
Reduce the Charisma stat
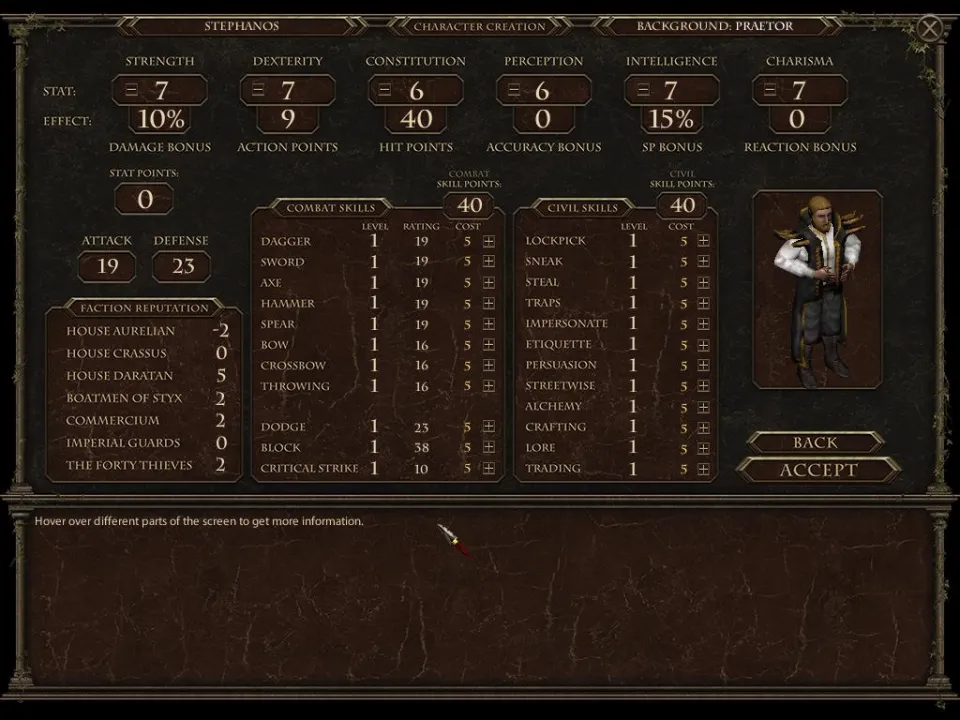pos(770,91)
